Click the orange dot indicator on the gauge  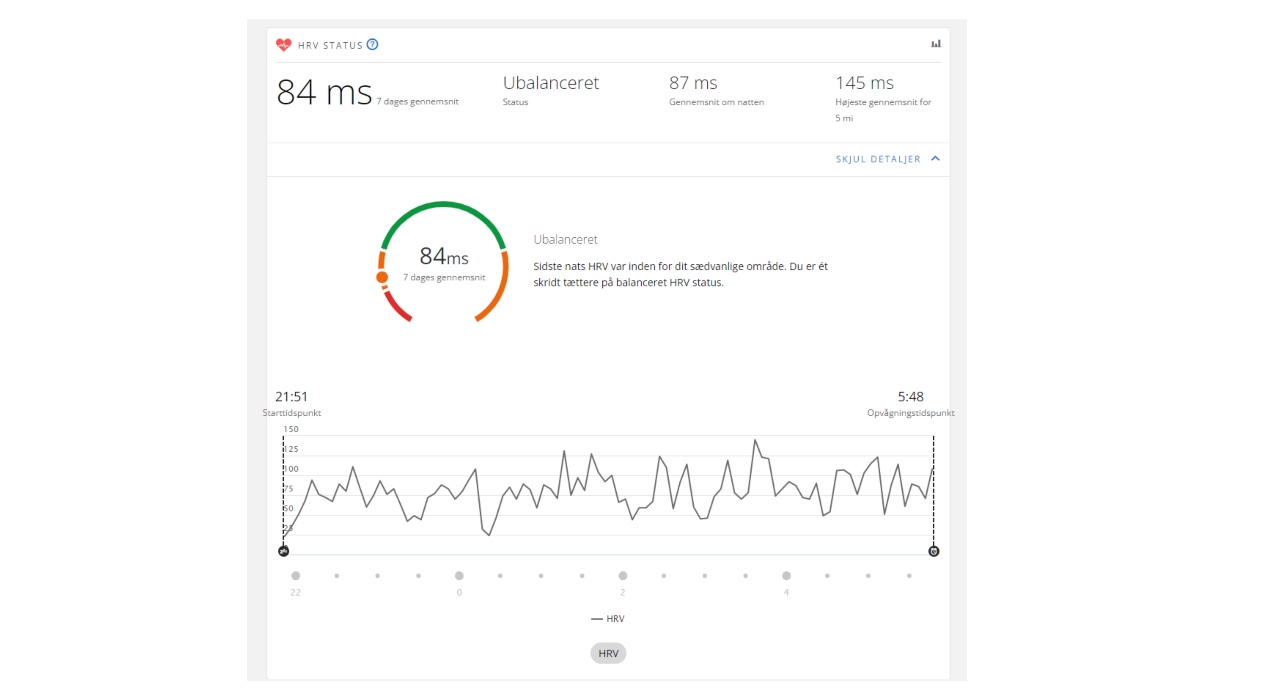382,277
